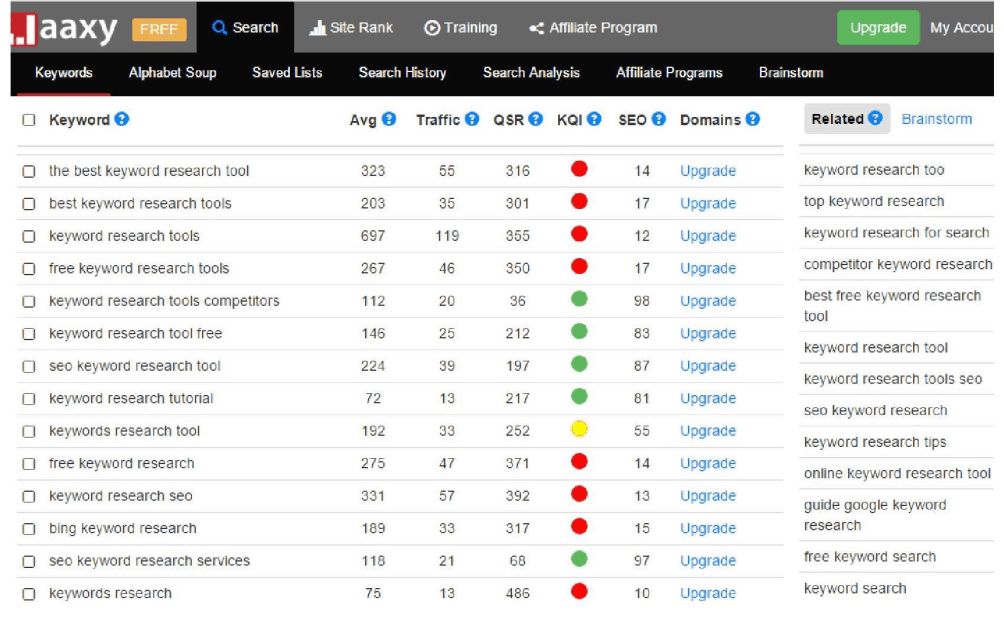
Task: Switch to the Keywords tab
Action: pyautogui.click(x=63, y=73)
